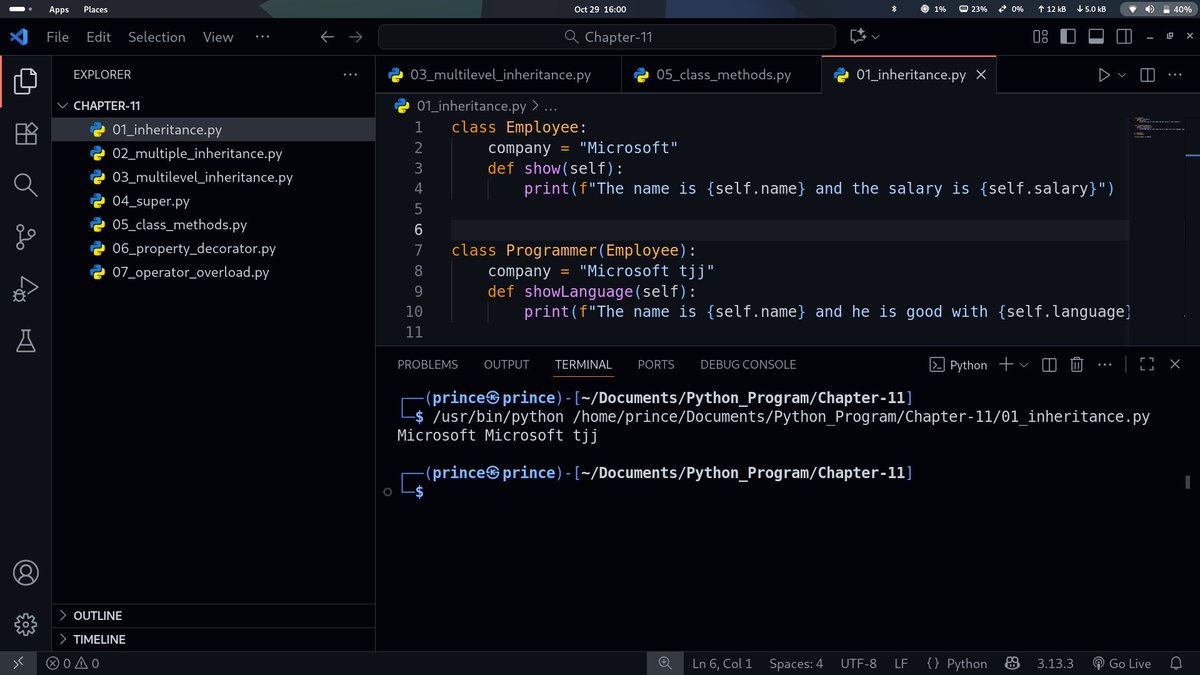Image resolution: width=1200 pixels, height=675 pixels.
Task: Open the Edit menu
Action: click(x=98, y=37)
